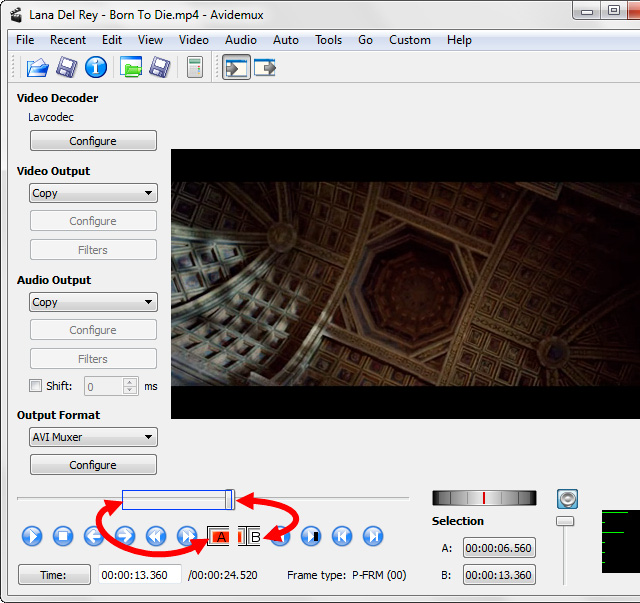Enable the audio Shift checkbox

pyautogui.click(x=36, y=385)
